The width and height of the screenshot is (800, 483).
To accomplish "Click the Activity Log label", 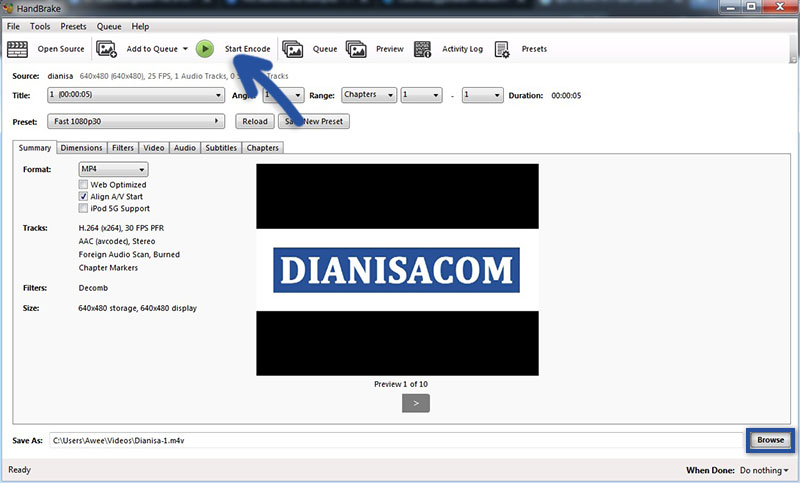I will point(462,49).
